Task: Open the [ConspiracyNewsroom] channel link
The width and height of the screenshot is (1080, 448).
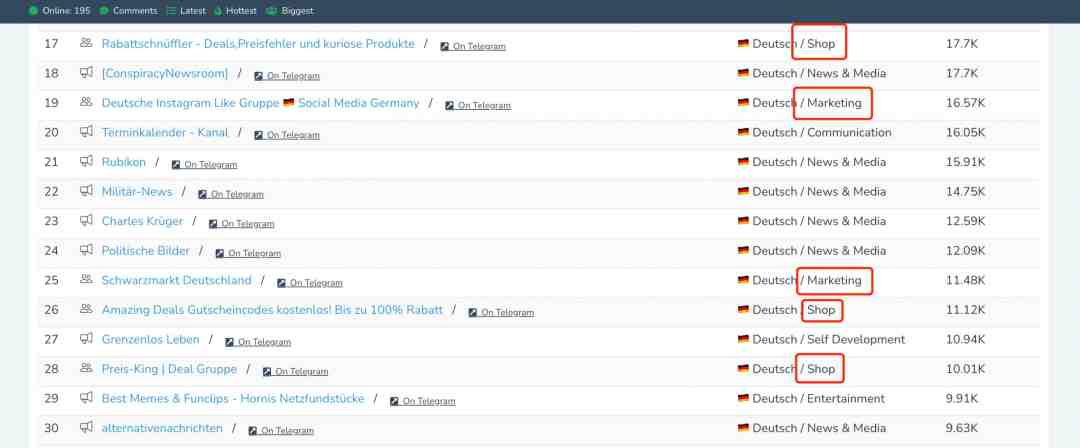Action: (x=165, y=73)
